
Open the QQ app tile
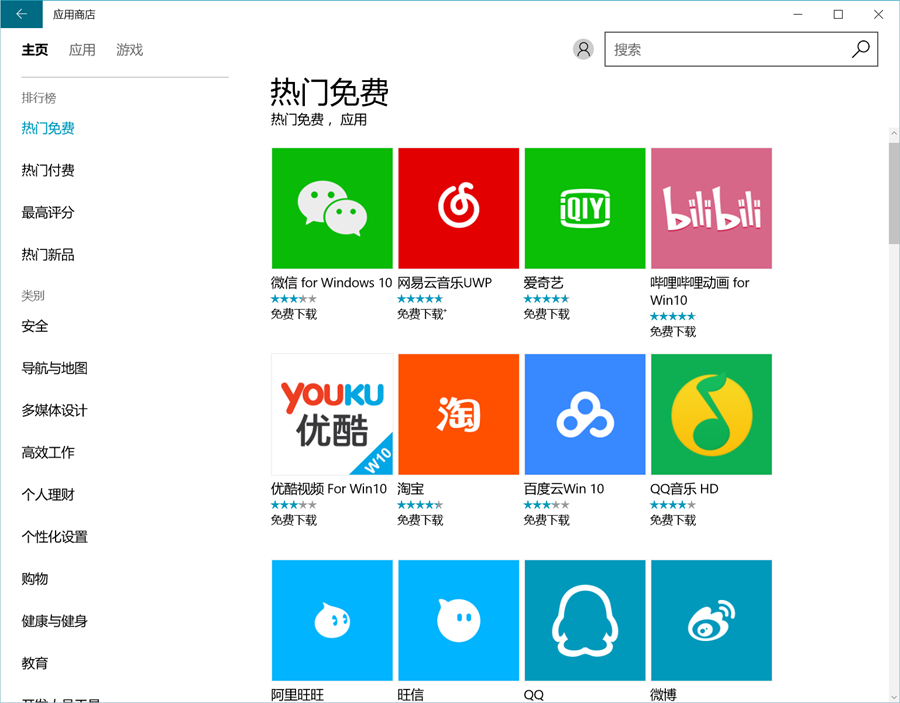click(x=584, y=620)
